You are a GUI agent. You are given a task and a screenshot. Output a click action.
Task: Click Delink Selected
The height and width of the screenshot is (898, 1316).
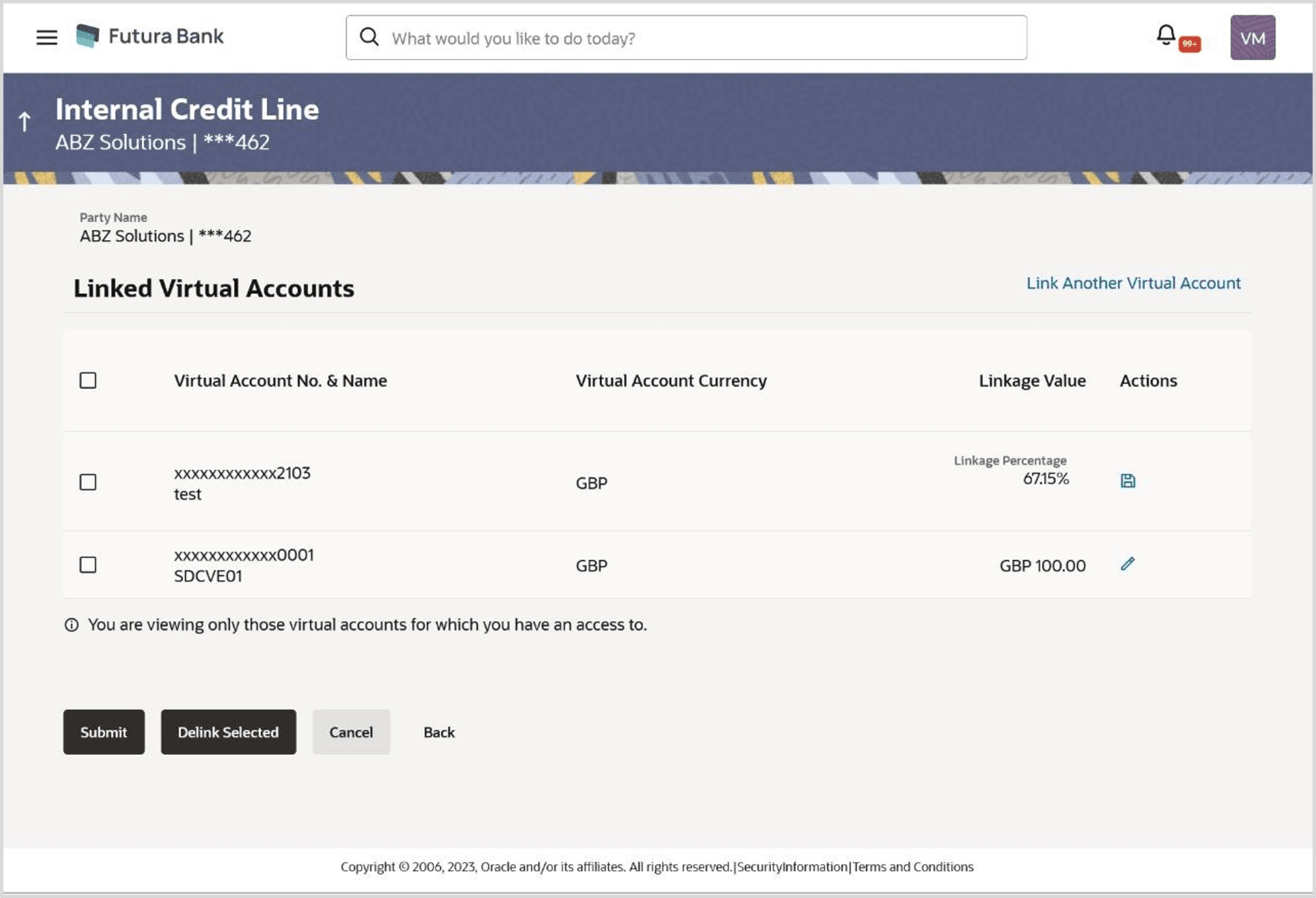point(228,732)
